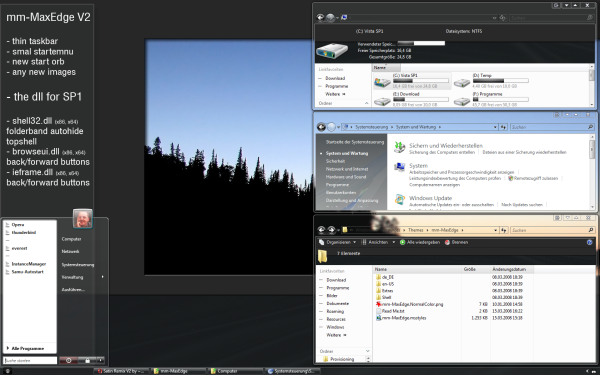This screenshot has width=600, height=375.
Task: Click Download link in Computer window favorites
Action: 335,78
